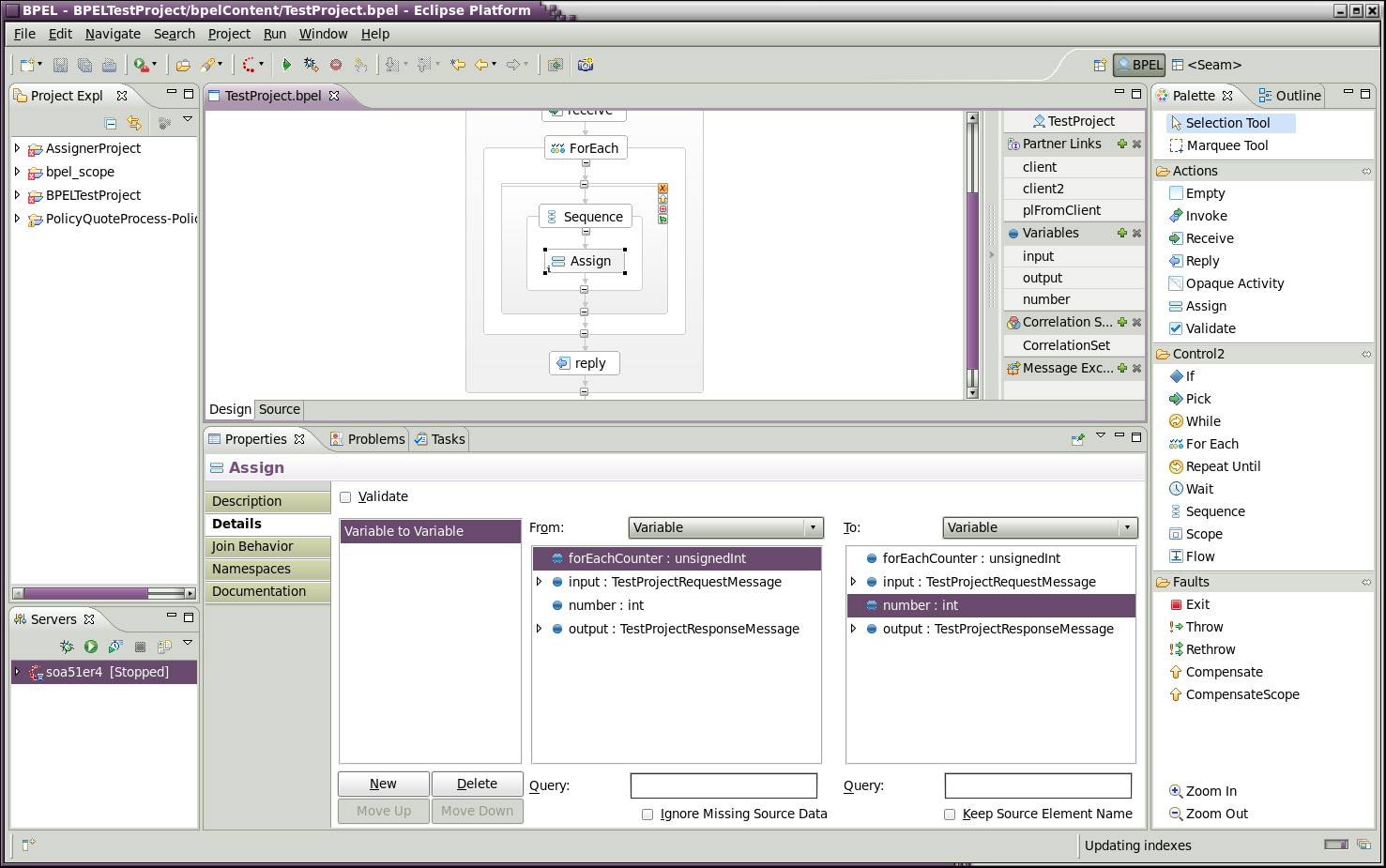Open the Outline tab
The image size is (1386, 868).
[x=1289, y=96]
